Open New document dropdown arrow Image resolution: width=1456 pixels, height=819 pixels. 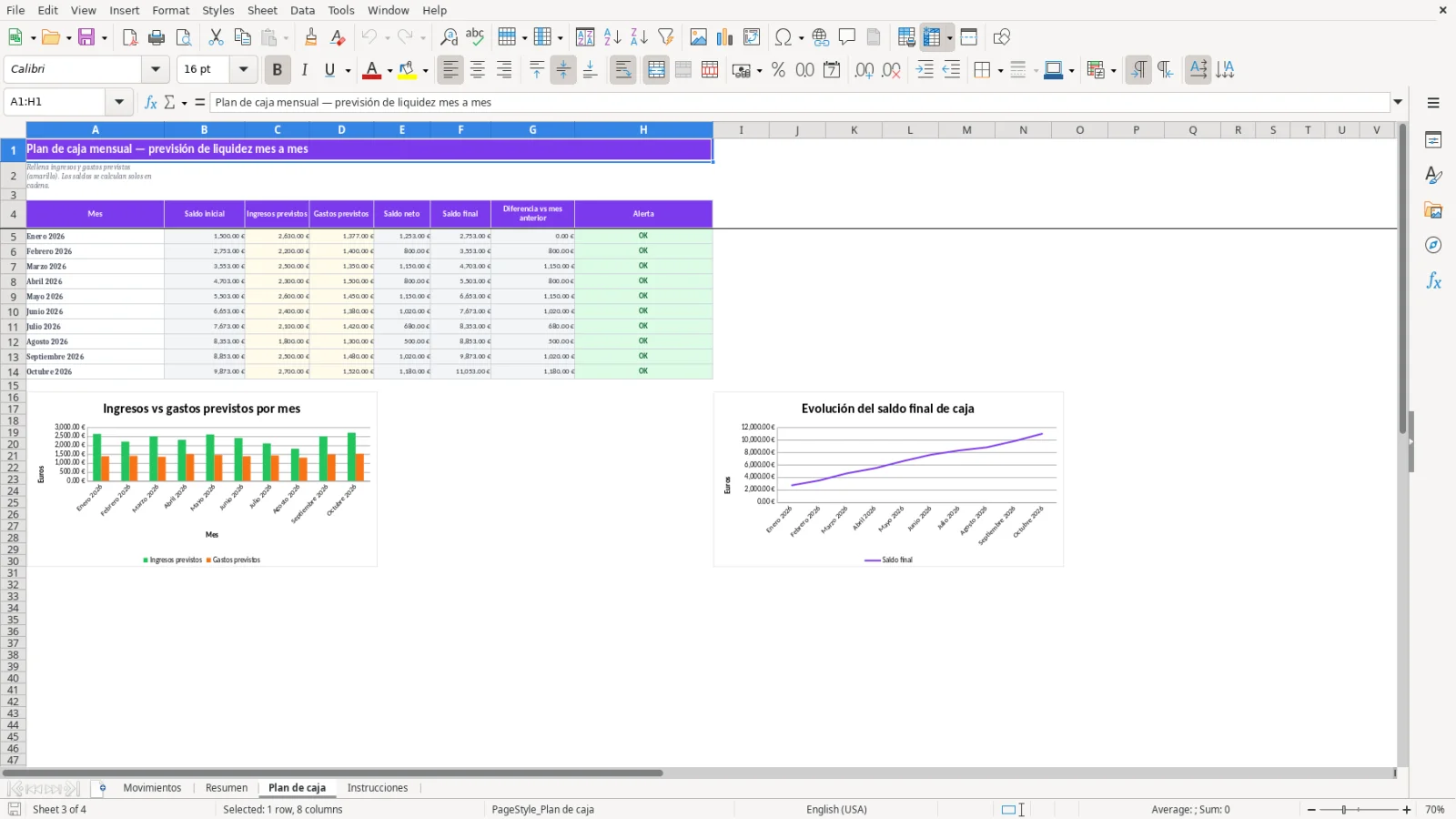click(34, 38)
